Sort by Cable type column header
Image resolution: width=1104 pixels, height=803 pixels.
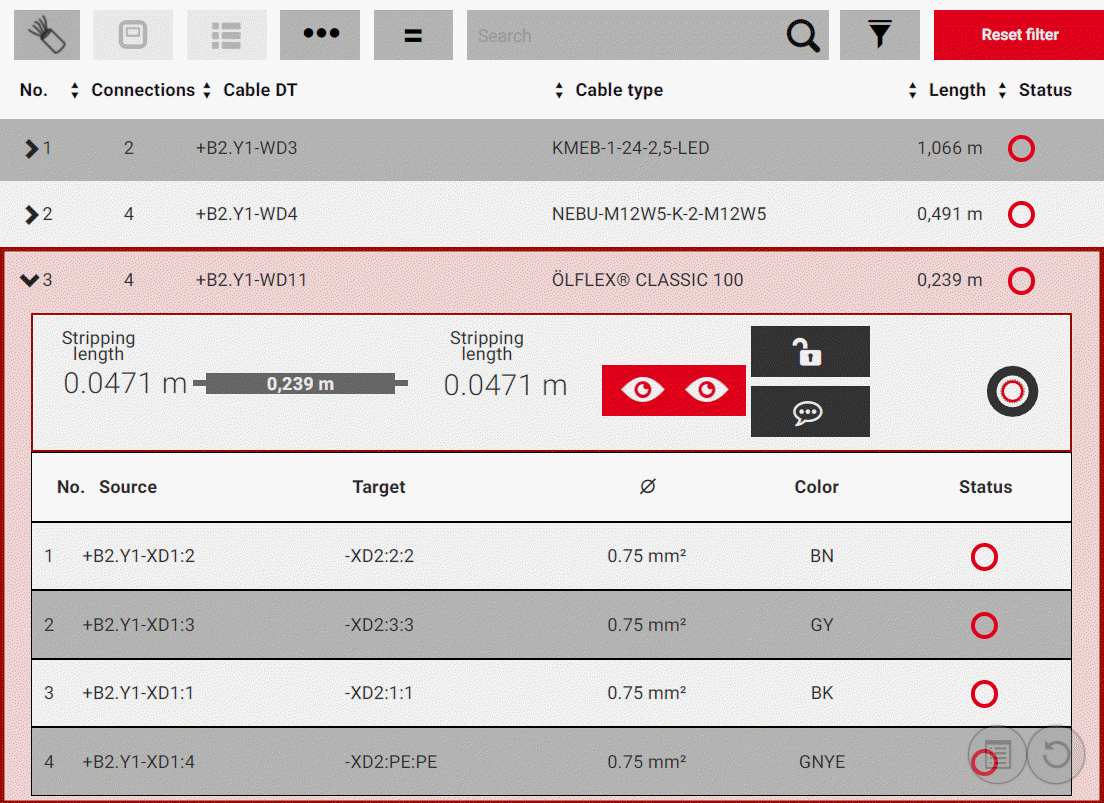coord(618,90)
